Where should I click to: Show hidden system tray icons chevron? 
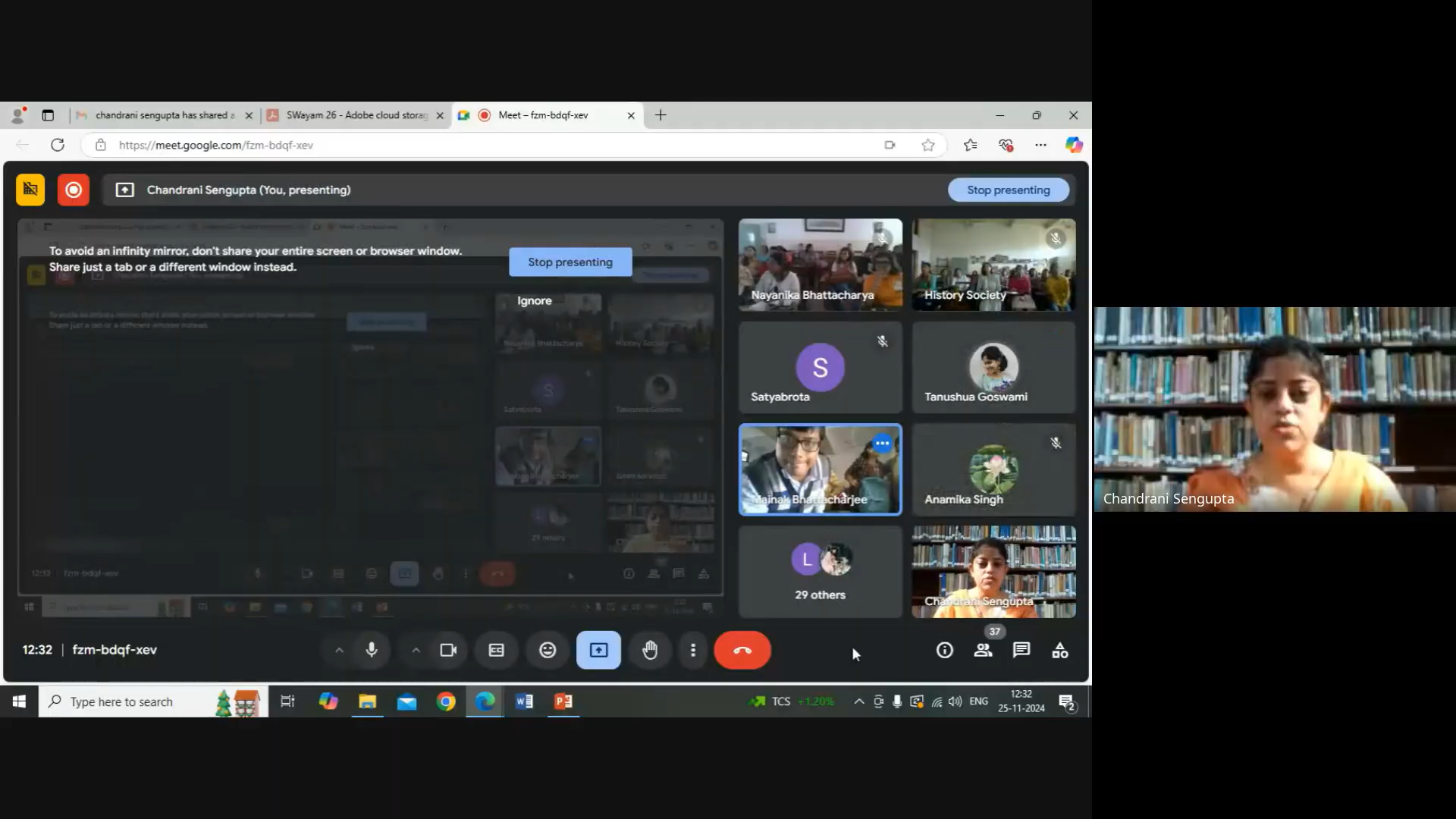tap(858, 701)
